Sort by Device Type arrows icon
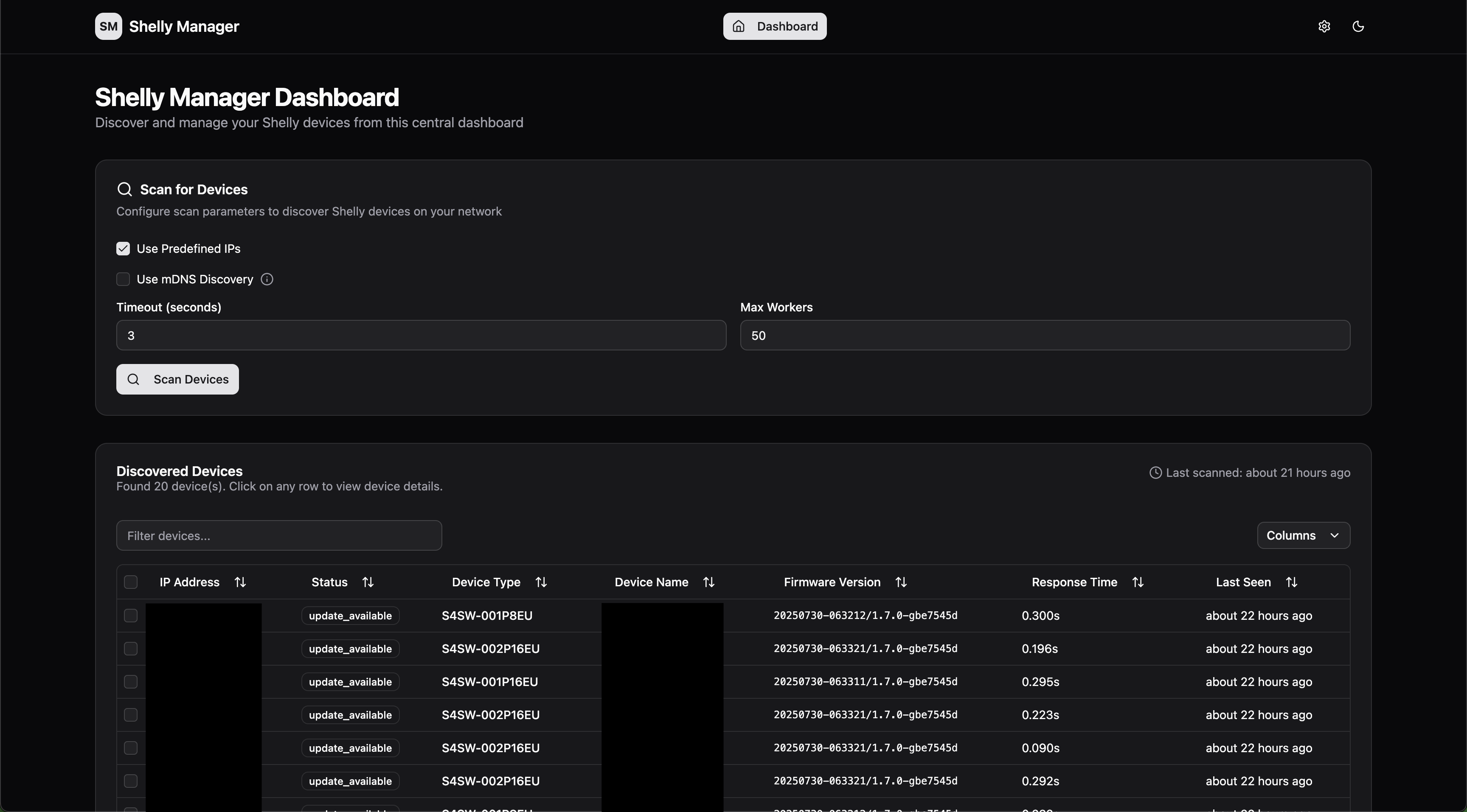This screenshot has height=812, width=1467. [541, 582]
